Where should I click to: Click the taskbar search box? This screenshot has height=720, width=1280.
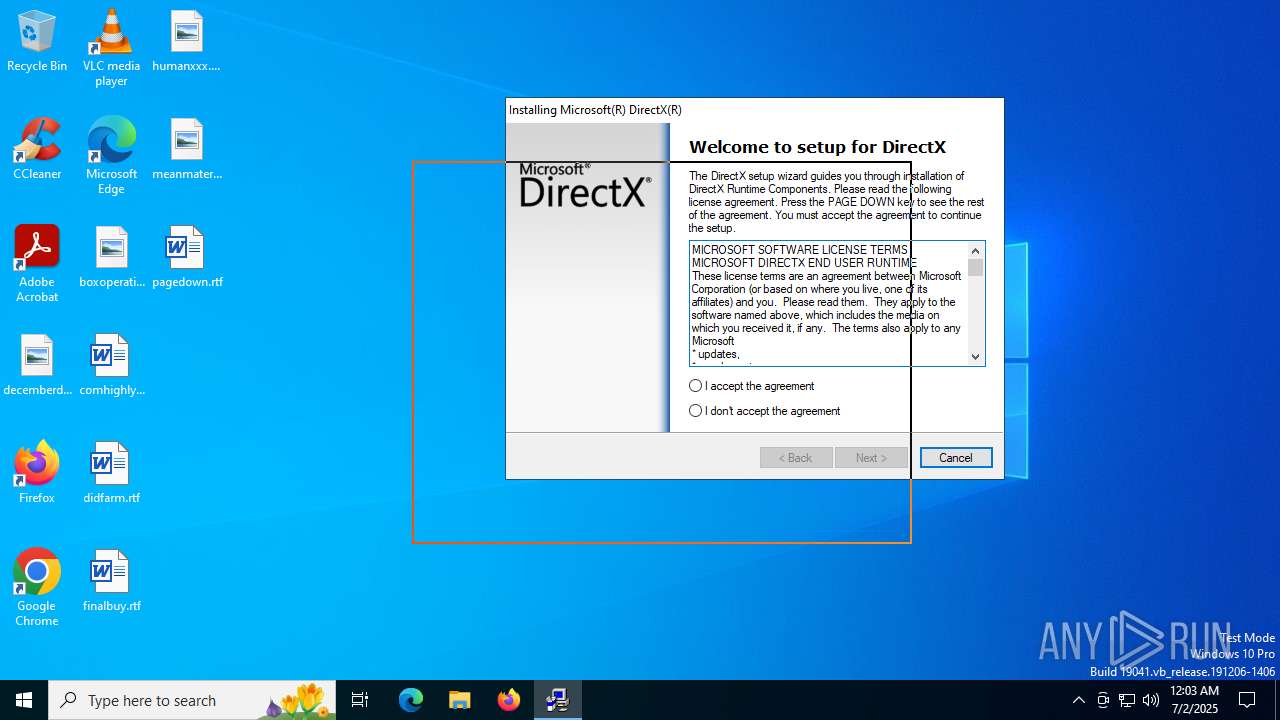pos(192,700)
